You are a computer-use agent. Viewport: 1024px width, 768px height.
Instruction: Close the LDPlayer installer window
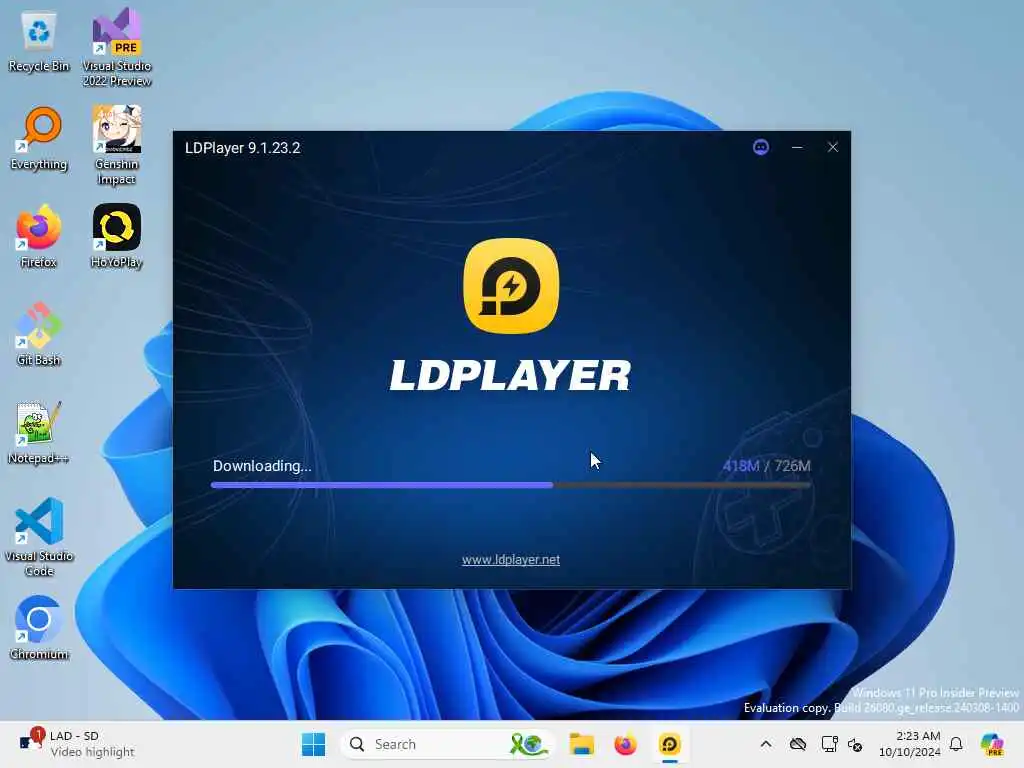[x=833, y=148]
